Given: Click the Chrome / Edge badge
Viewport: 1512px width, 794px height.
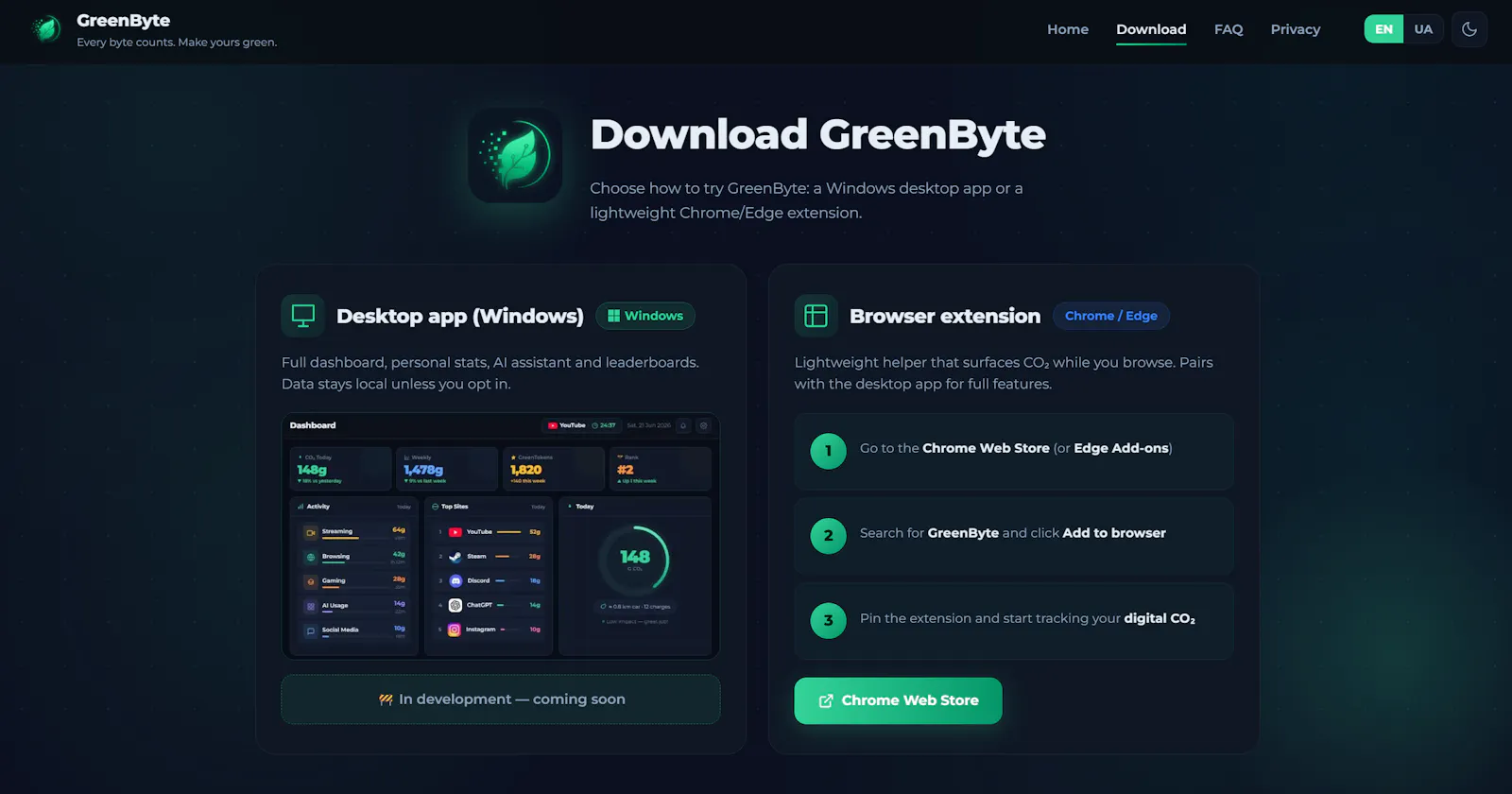Looking at the screenshot, I should coord(1111,316).
